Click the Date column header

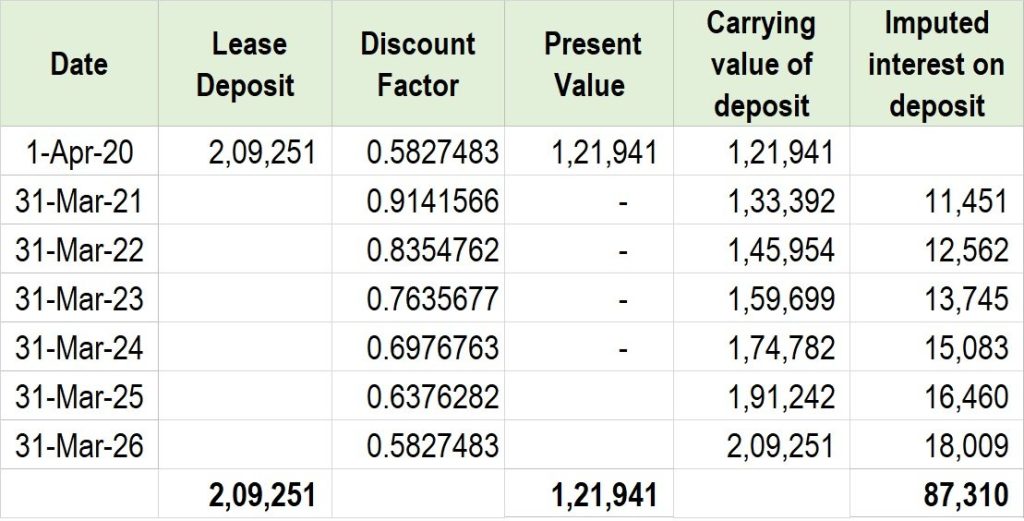(79, 64)
